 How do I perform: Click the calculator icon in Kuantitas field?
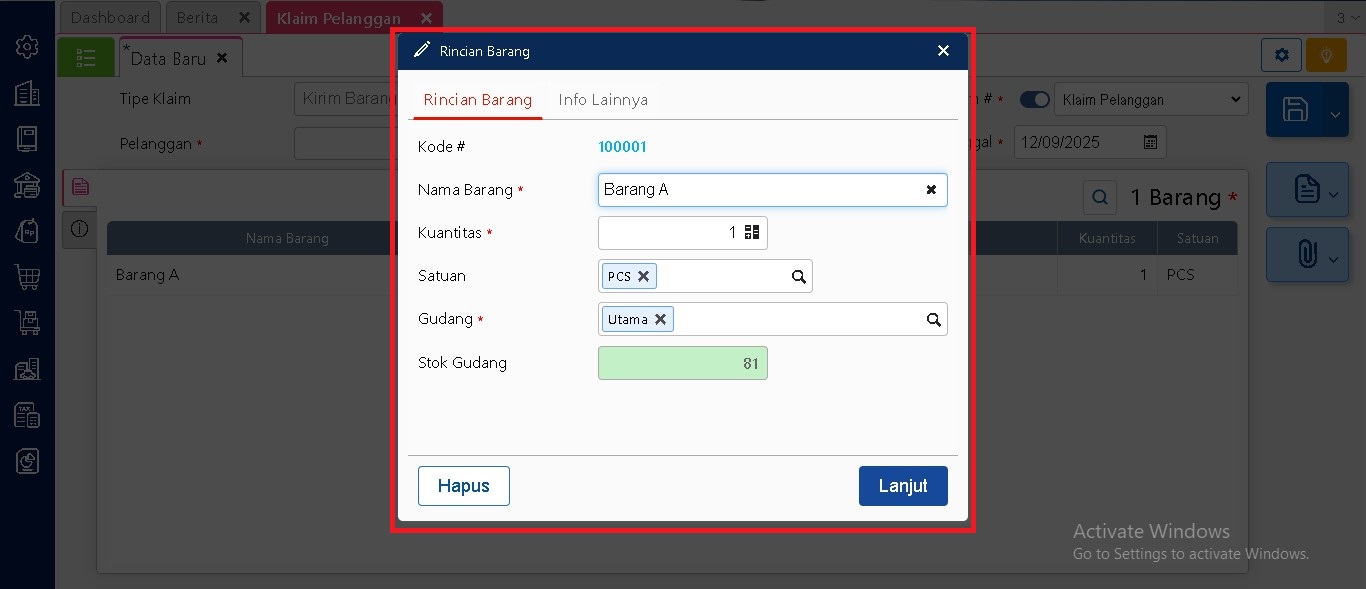click(752, 233)
